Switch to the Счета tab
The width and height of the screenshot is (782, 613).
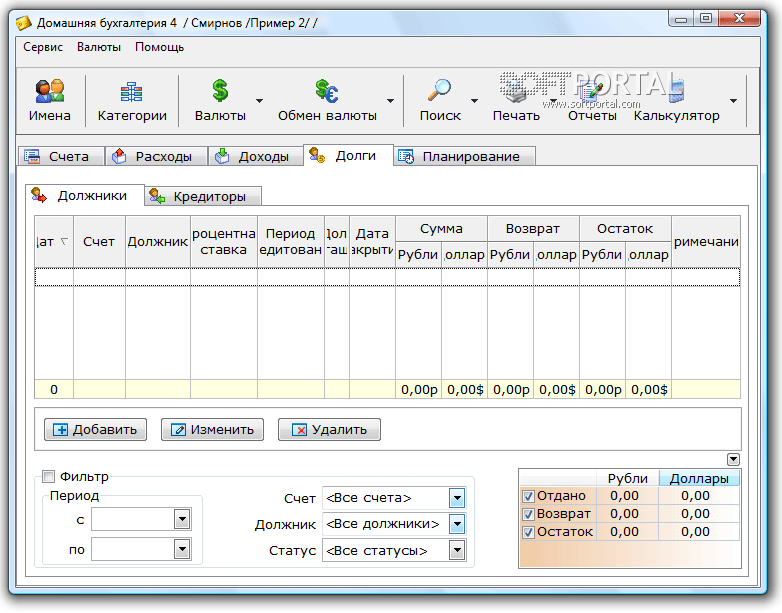(x=61, y=157)
